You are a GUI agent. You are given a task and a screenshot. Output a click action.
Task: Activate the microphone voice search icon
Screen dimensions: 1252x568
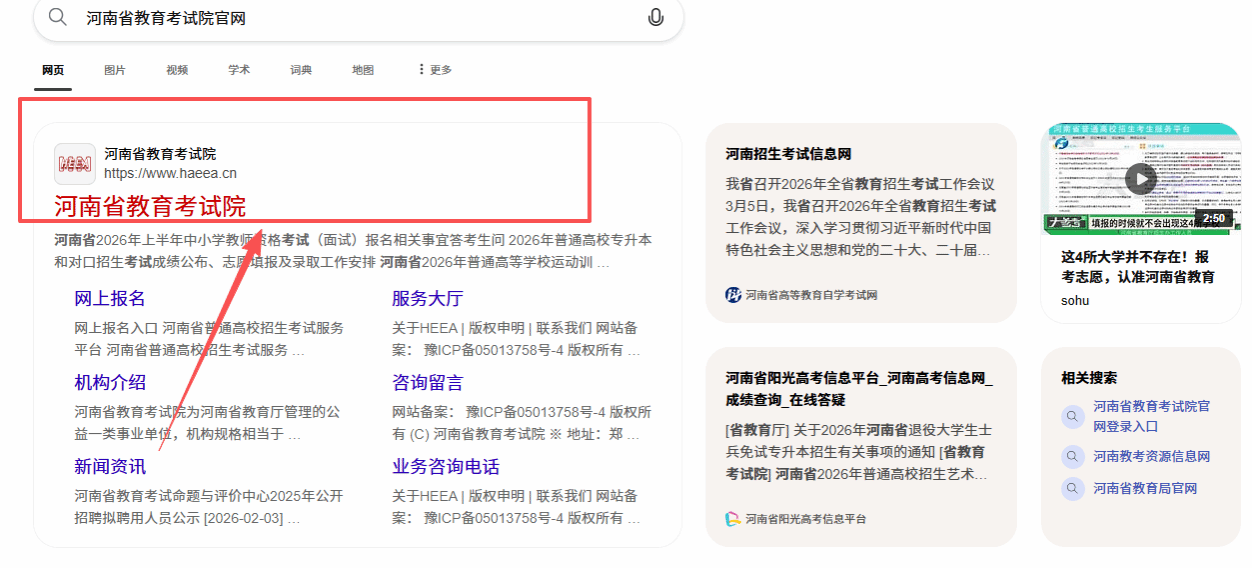656,18
